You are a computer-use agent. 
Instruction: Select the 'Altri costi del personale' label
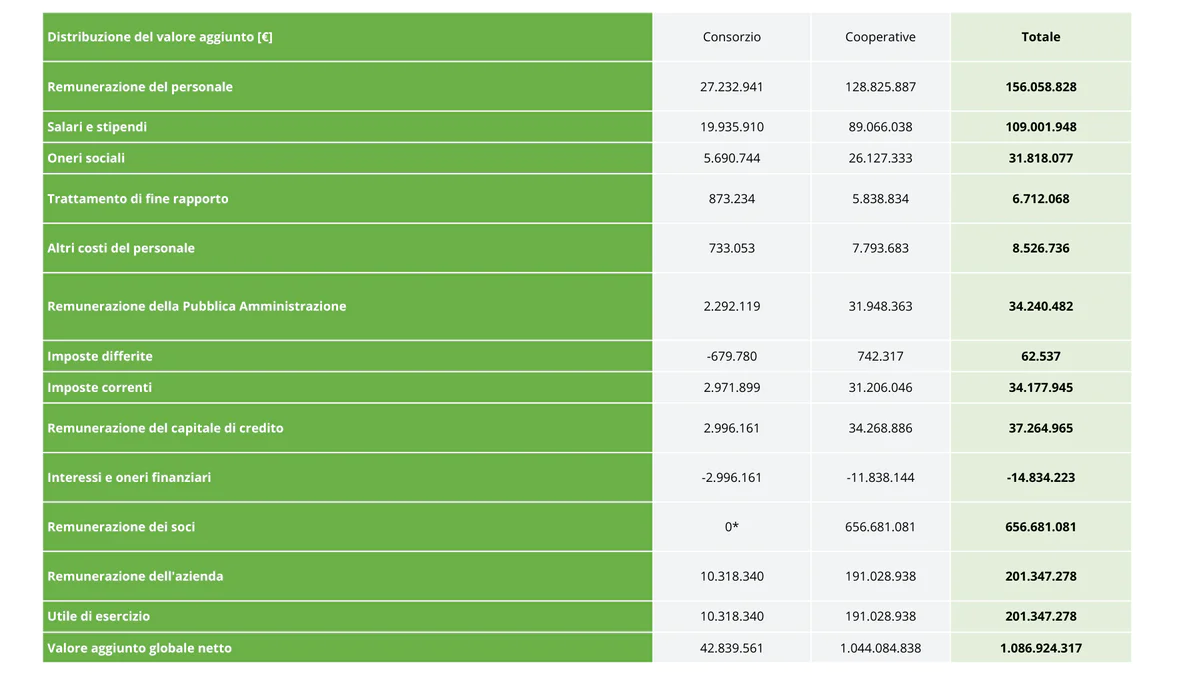tap(121, 248)
